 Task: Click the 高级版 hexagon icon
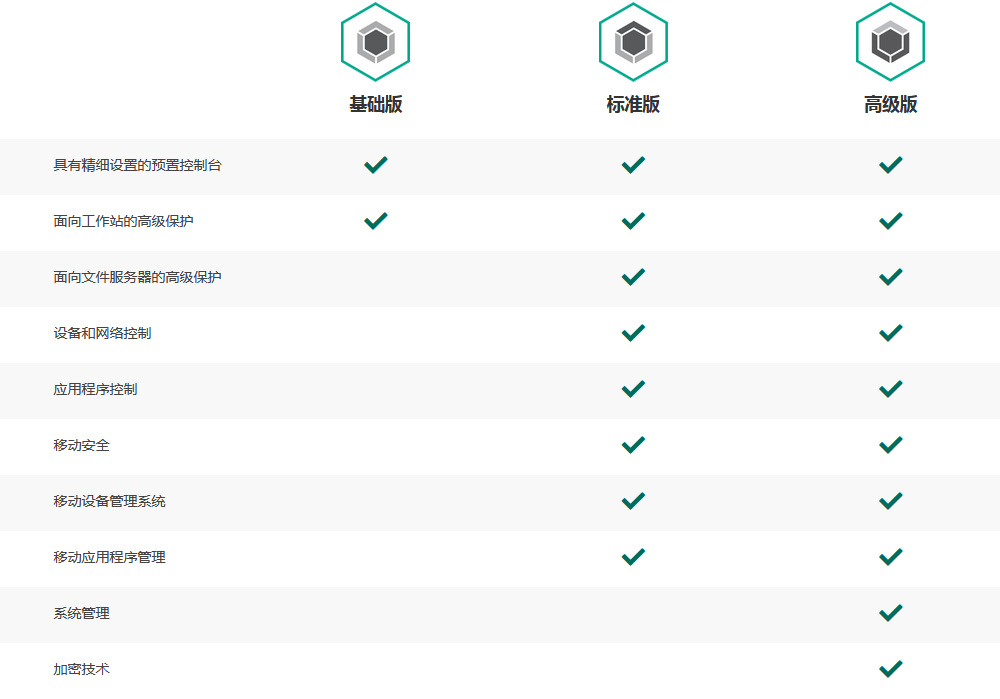[890, 42]
